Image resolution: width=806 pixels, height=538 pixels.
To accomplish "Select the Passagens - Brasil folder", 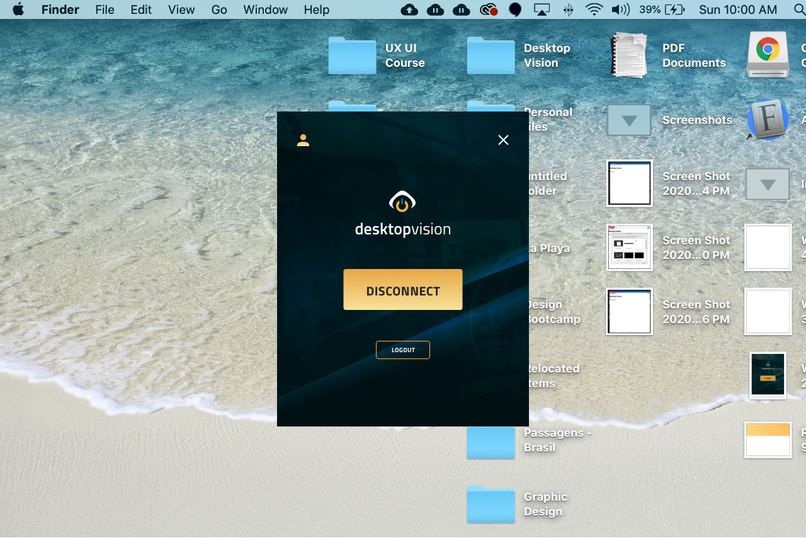I will tap(490, 442).
